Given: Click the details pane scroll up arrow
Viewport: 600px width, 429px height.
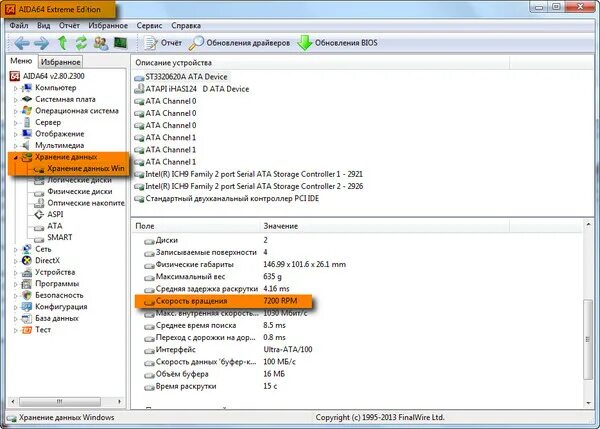Looking at the screenshot, I should [x=588, y=225].
